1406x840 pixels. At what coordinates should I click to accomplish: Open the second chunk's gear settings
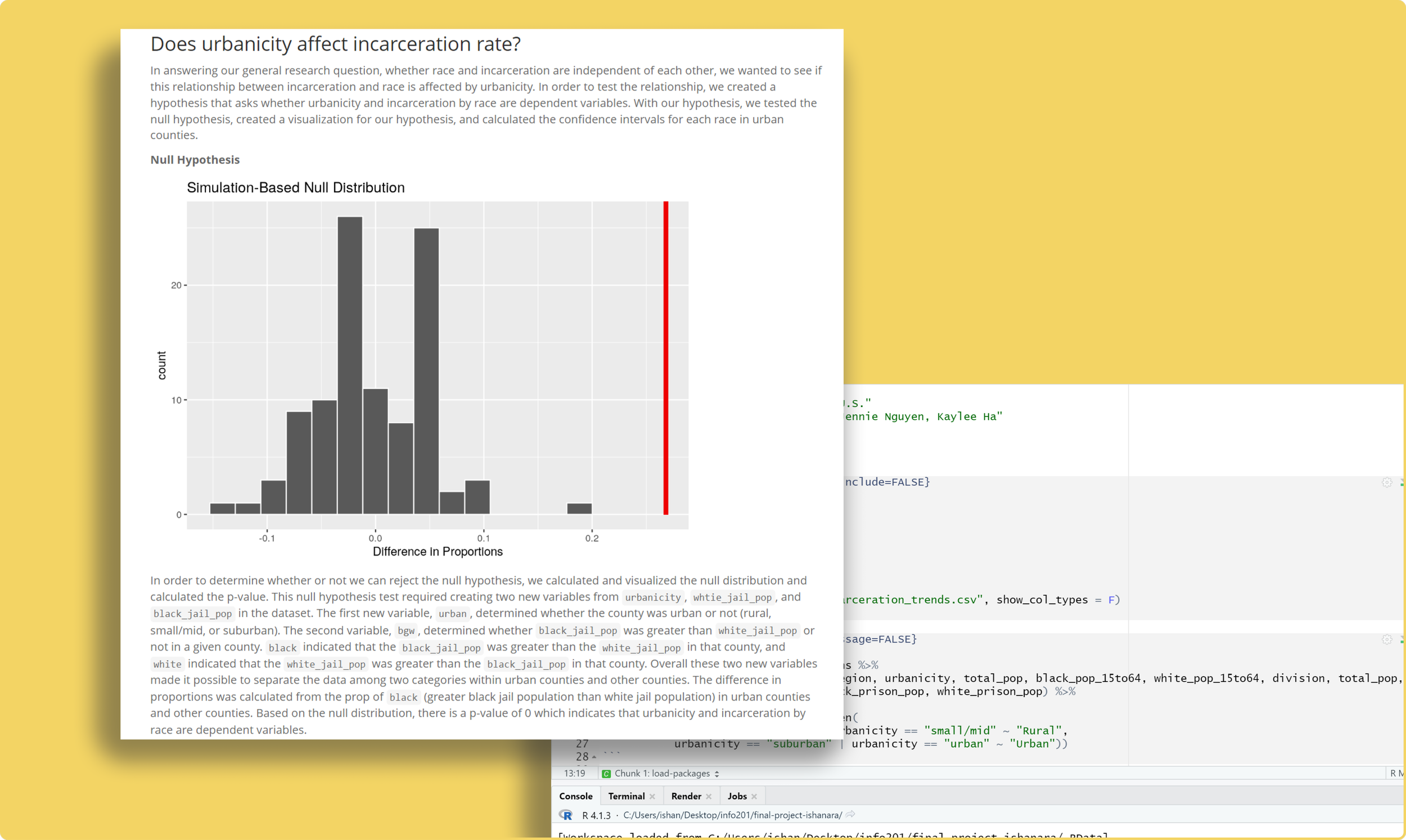tap(1386, 639)
